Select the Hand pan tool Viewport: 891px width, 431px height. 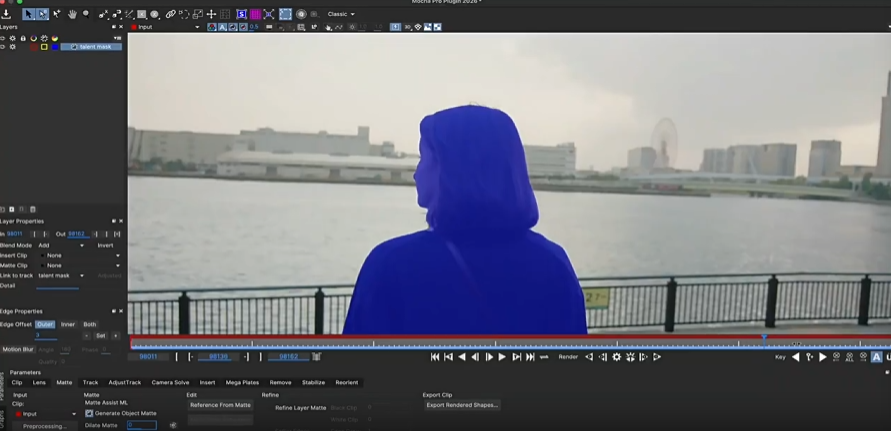72,14
